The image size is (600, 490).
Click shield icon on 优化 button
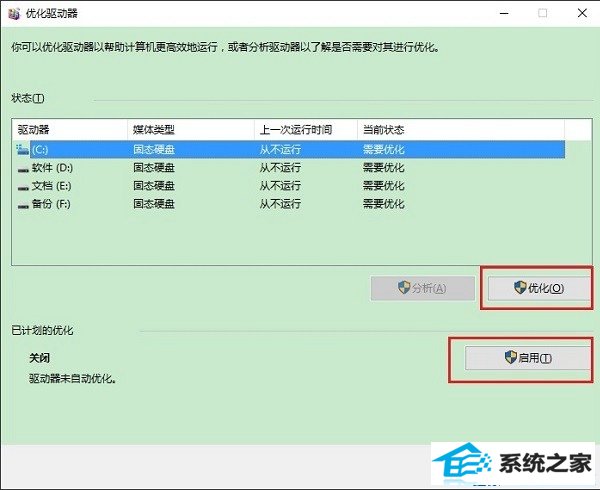pyautogui.click(x=520, y=287)
